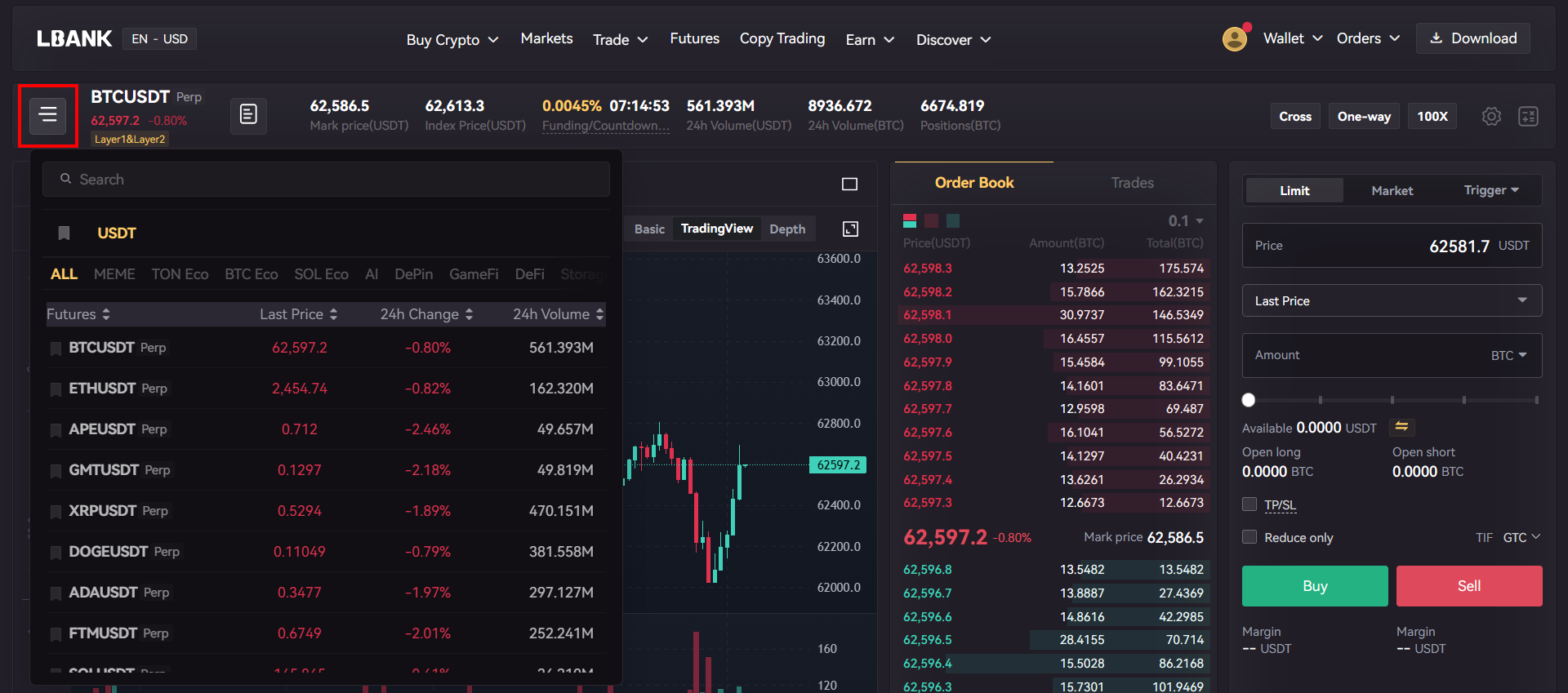
Task: Click the Amount input field
Action: pos(1392,355)
